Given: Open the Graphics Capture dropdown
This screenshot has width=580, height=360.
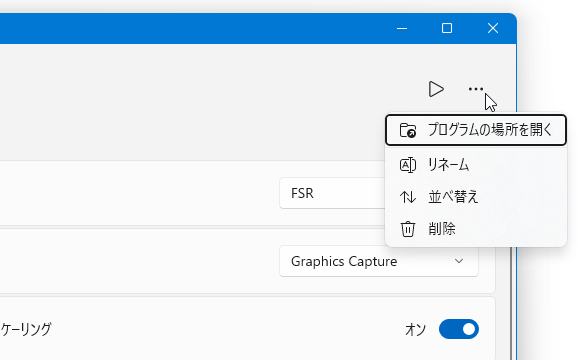Looking at the screenshot, I should pos(379,261).
